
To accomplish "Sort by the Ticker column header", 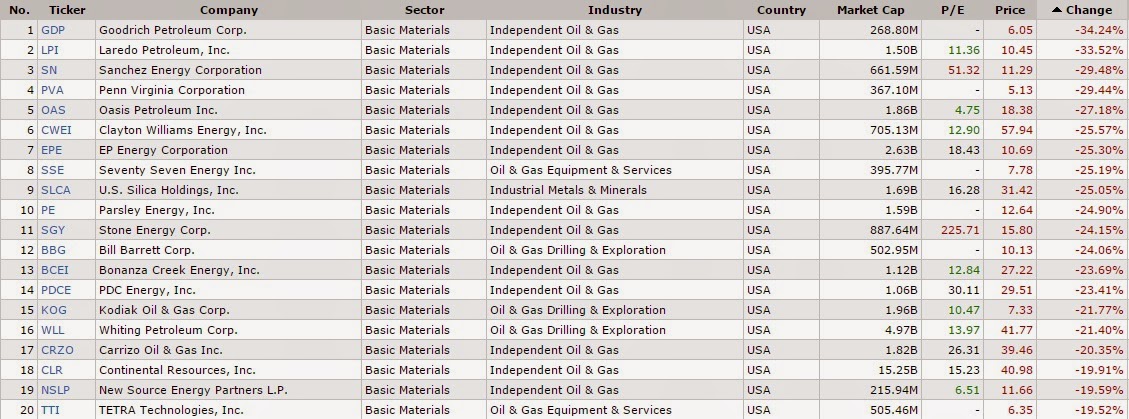I will 66,10.
